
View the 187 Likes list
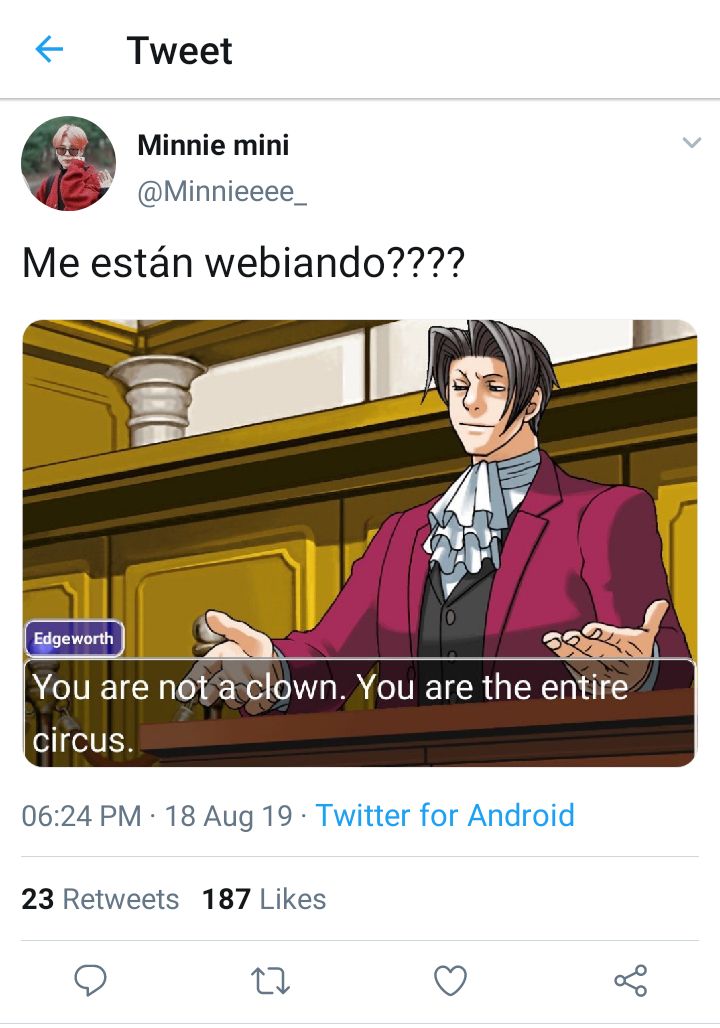[x=264, y=899]
